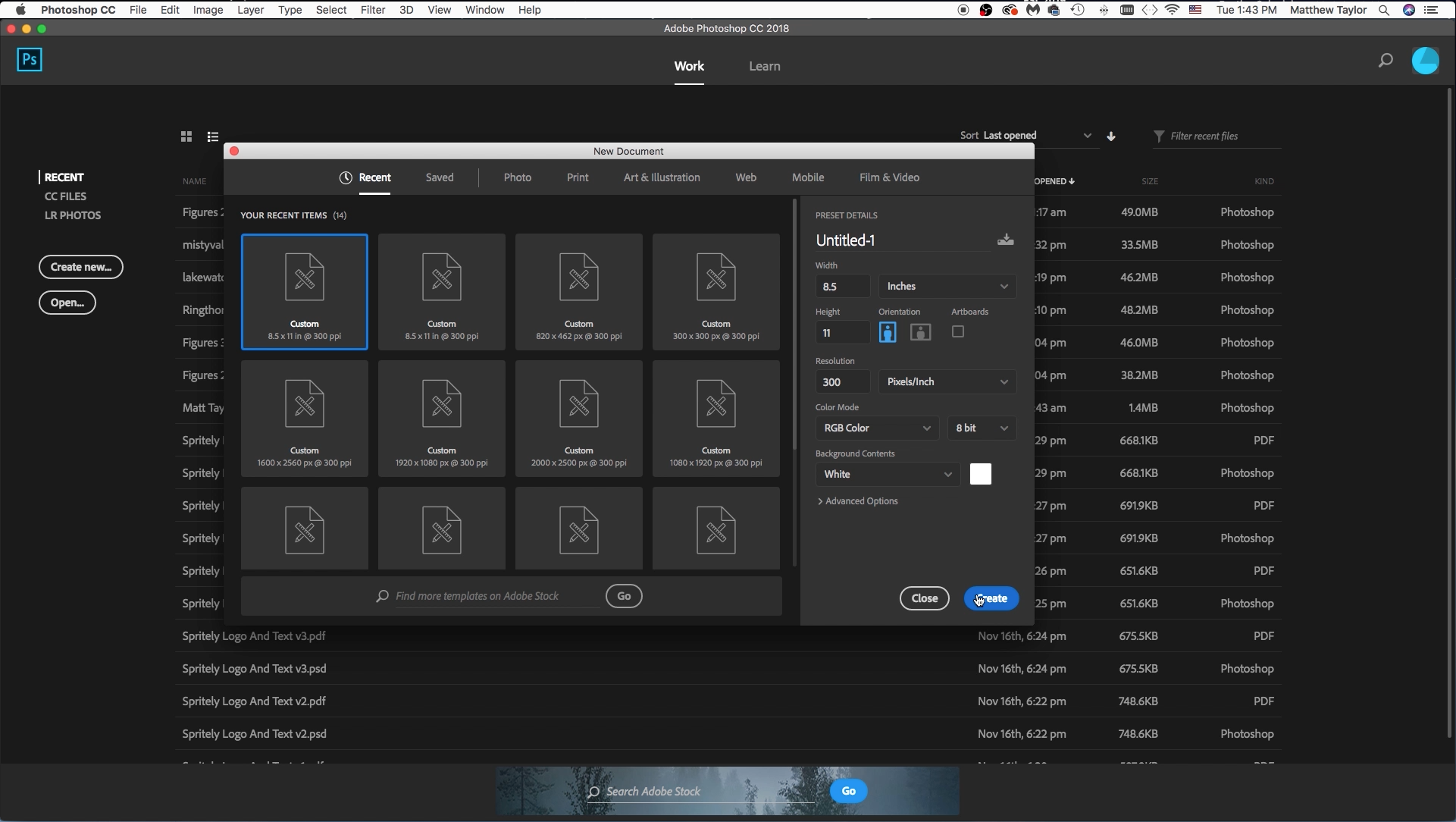Expand Advanced Options
The width and height of the screenshot is (1456, 822).
coord(857,501)
